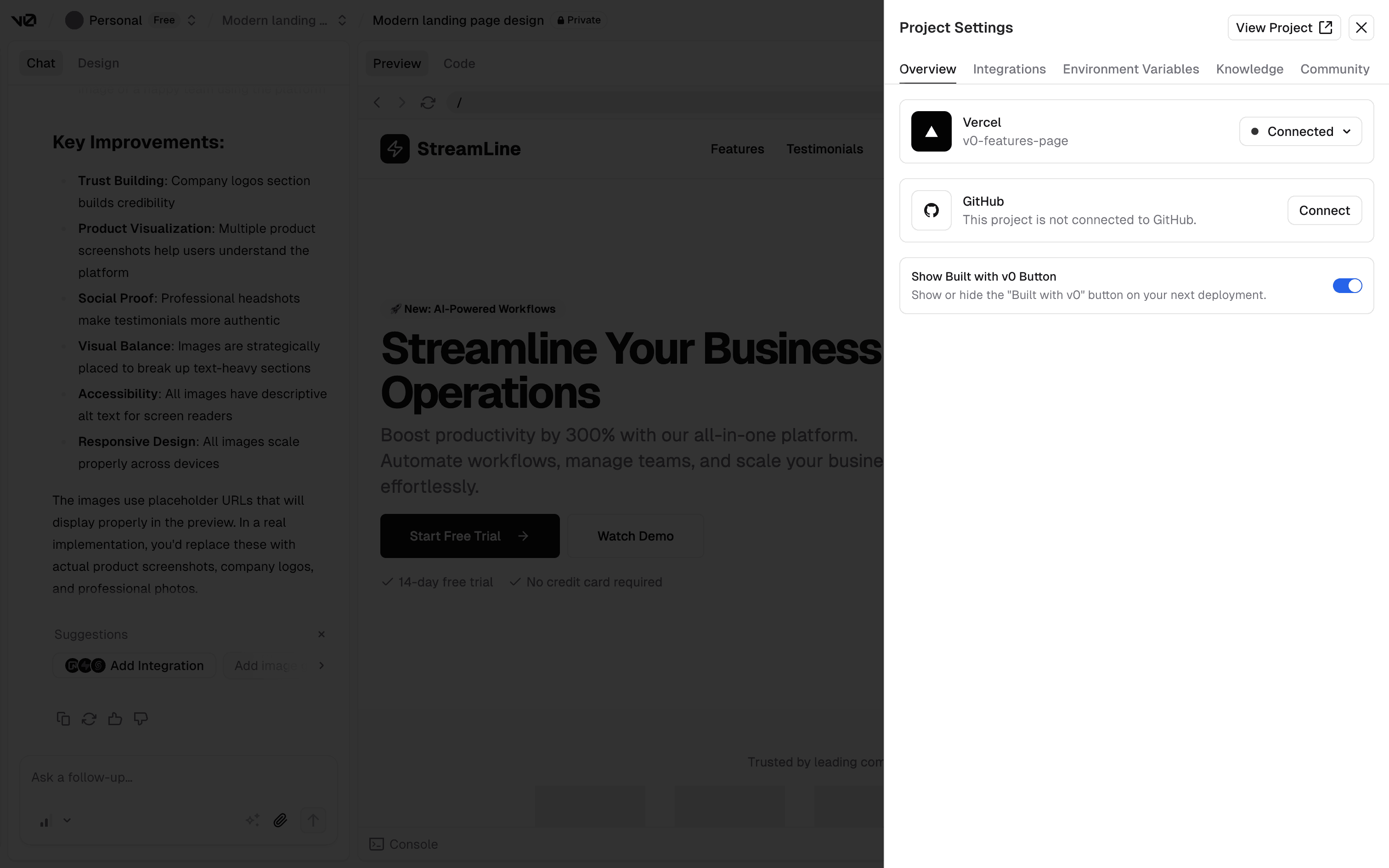The image size is (1389, 868).
Task: Connect the project to GitHub
Action: (x=1324, y=210)
